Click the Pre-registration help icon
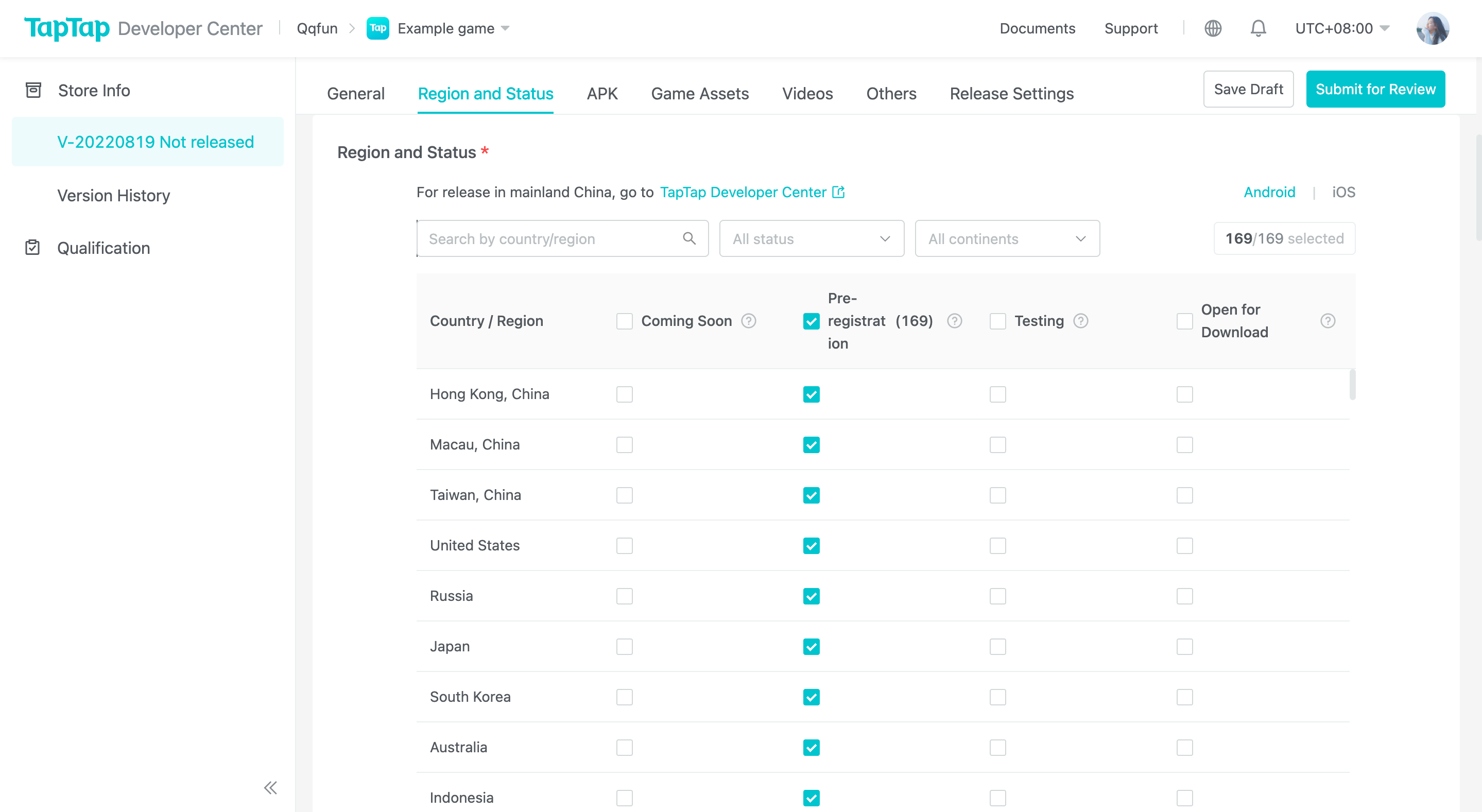This screenshot has height=812, width=1482. click(954, 321)
